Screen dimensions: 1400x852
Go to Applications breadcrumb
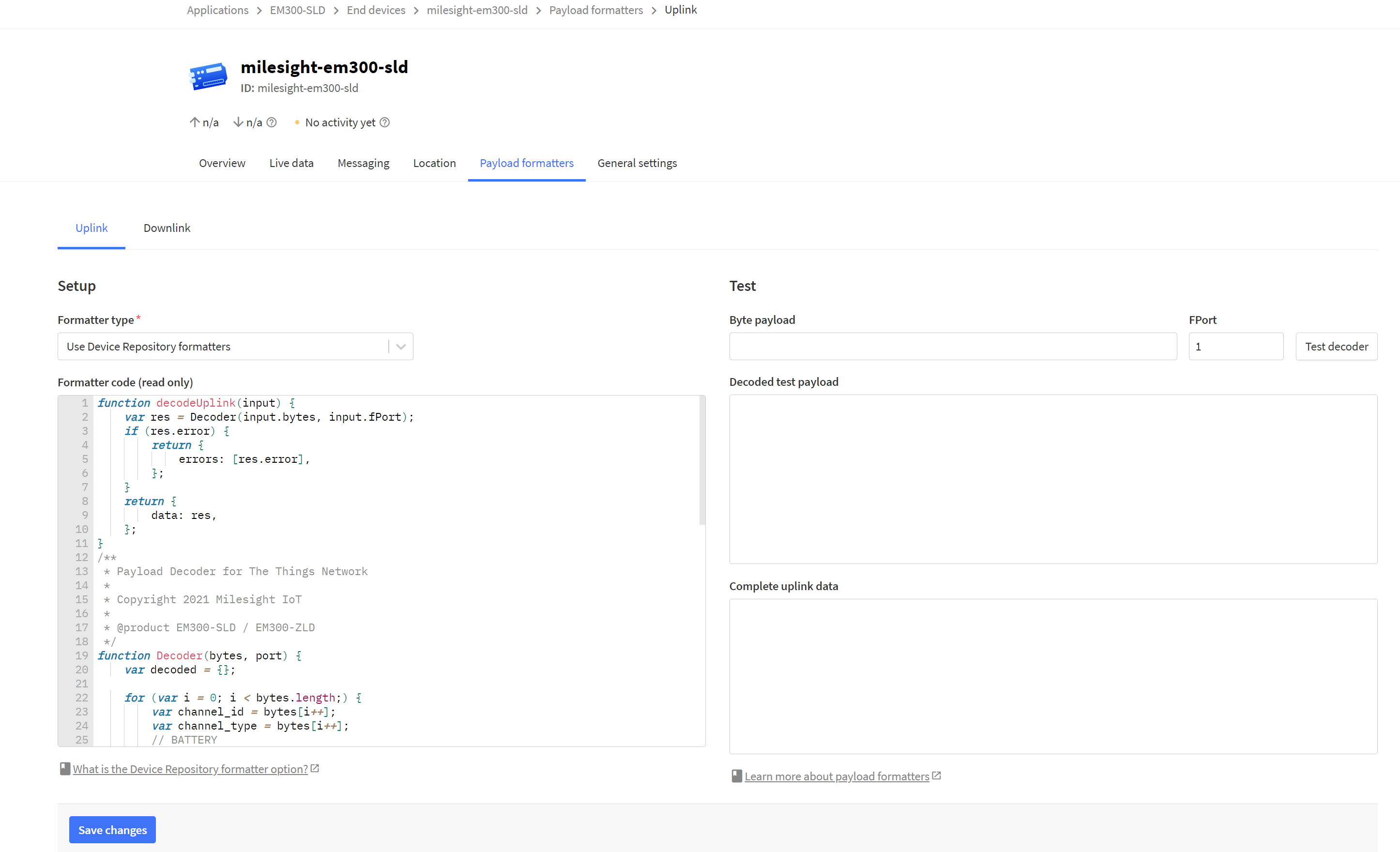[218, 10]
